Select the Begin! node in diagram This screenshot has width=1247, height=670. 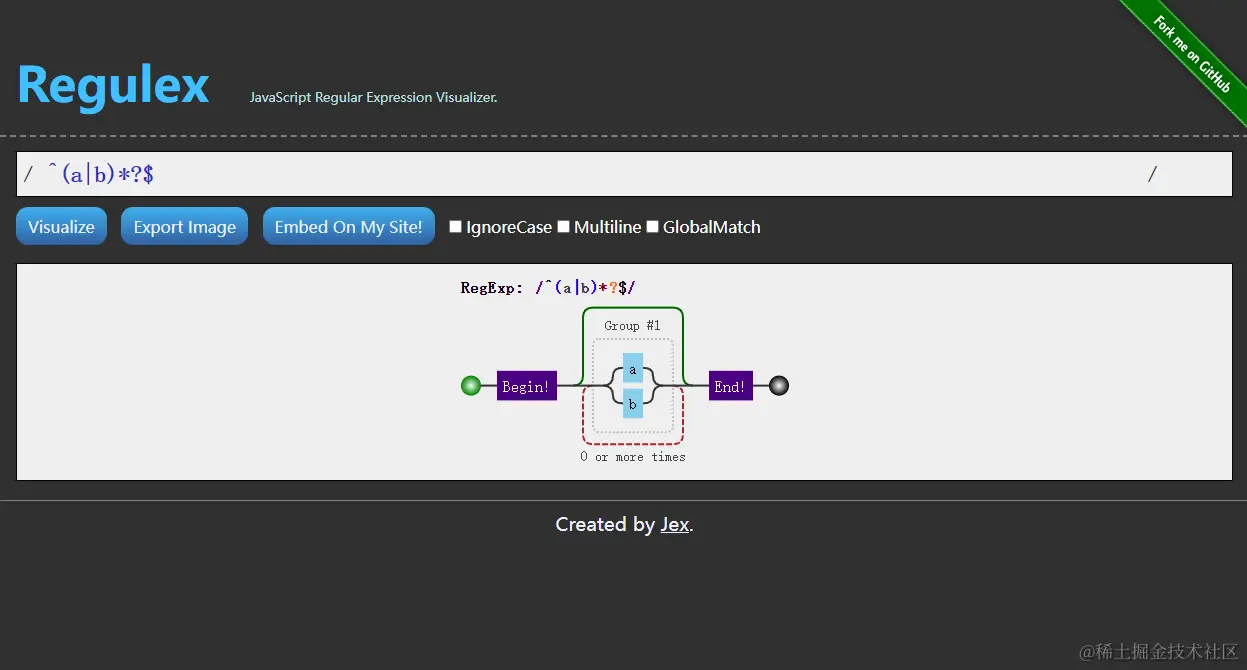(x=526, y=386)
